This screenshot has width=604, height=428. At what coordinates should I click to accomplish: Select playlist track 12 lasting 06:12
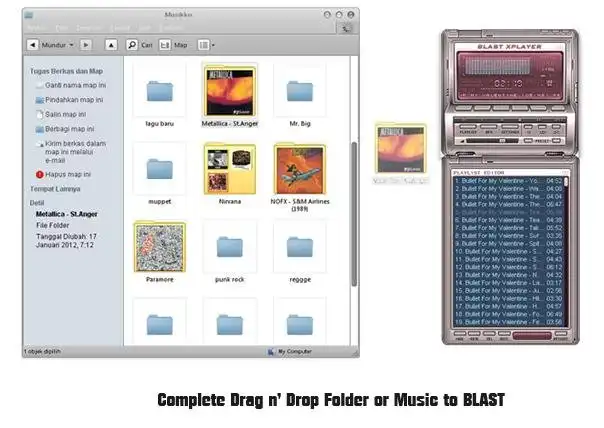pyautogui.click(x=508, y=267)
